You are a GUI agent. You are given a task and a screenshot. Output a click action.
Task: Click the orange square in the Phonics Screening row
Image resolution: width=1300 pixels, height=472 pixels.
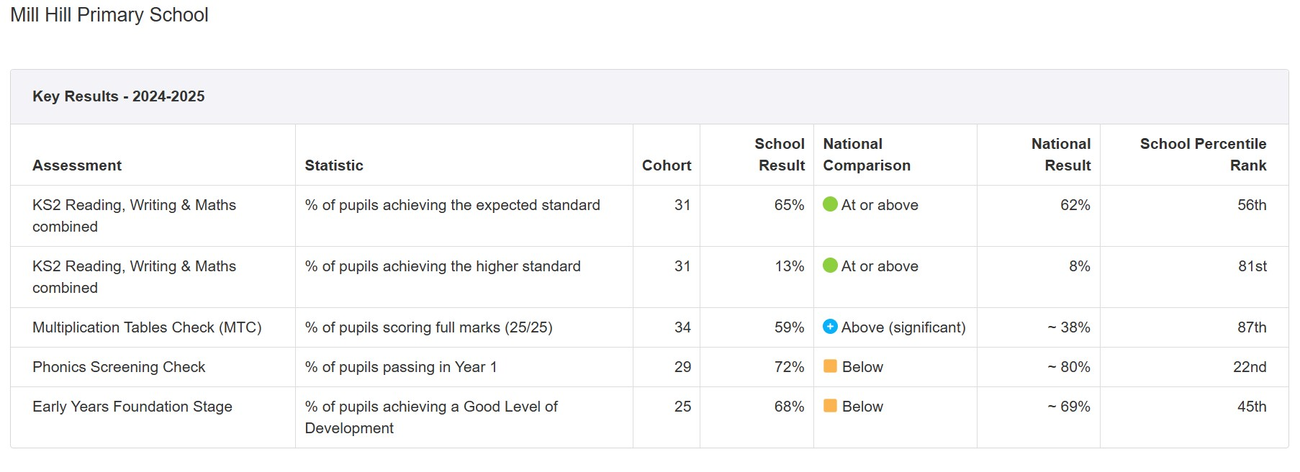pos(830,367)
